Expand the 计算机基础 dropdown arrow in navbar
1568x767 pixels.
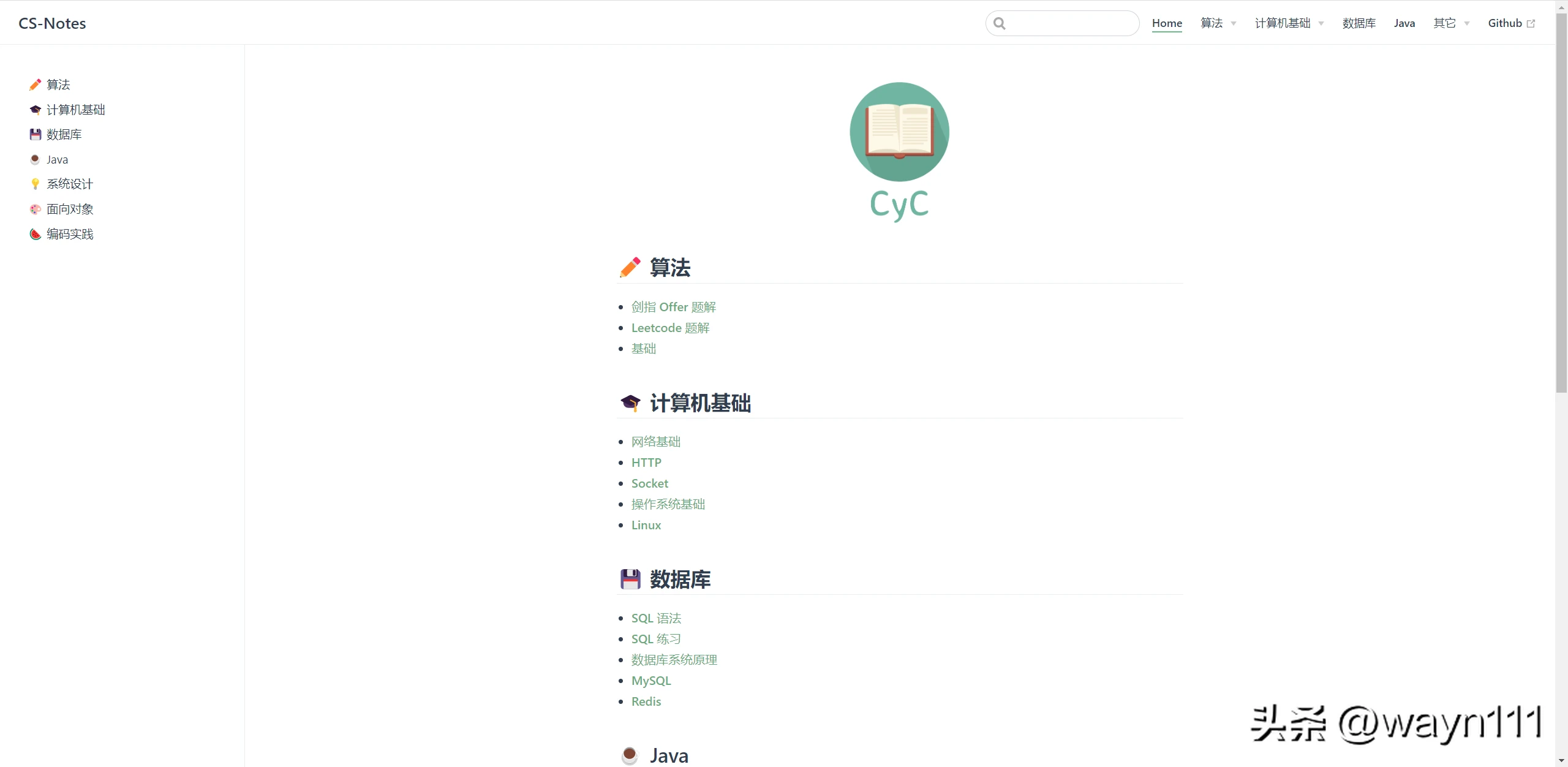click(x=1321, y=24)
